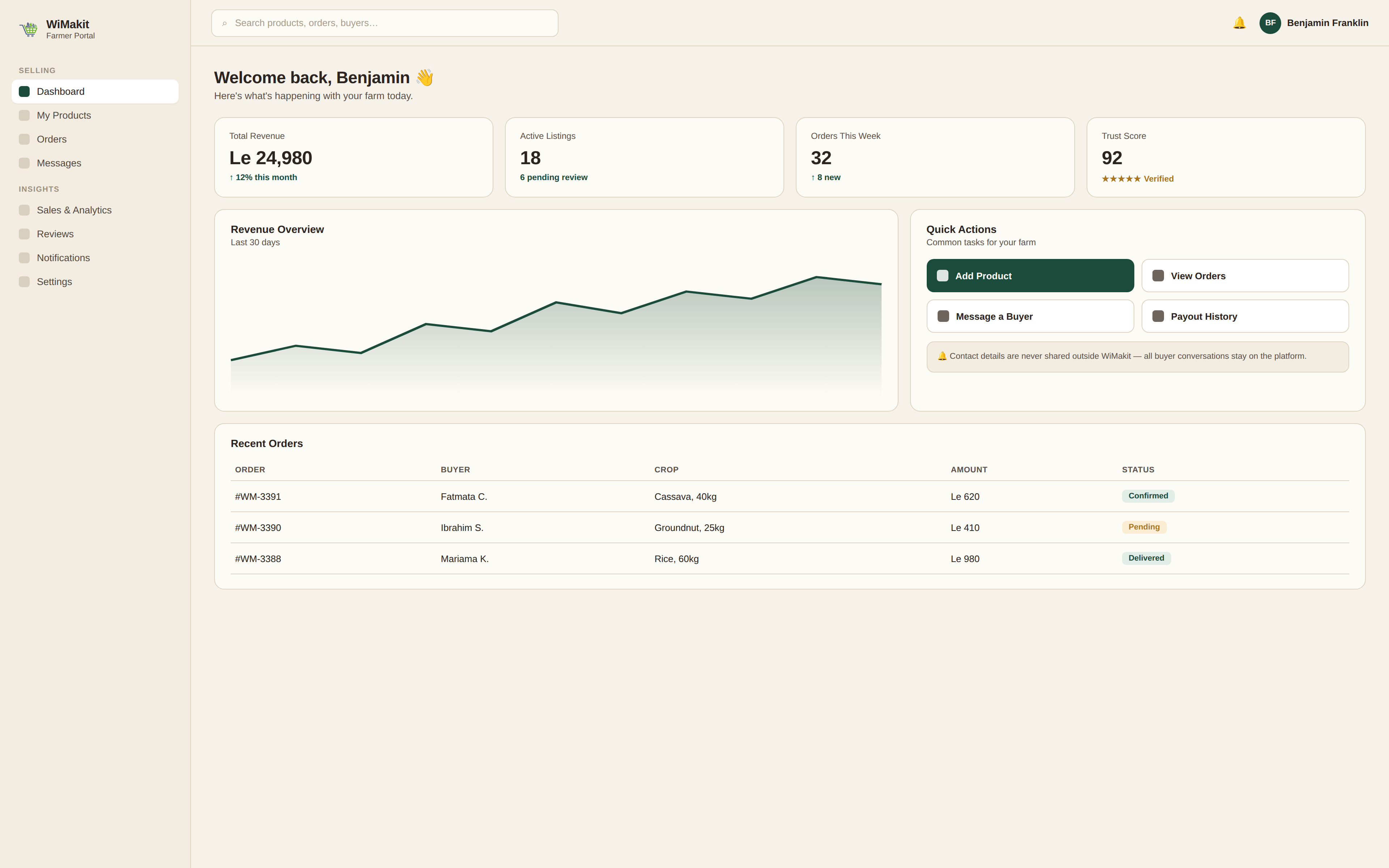Open the Settings menu label

coord(55,282)
